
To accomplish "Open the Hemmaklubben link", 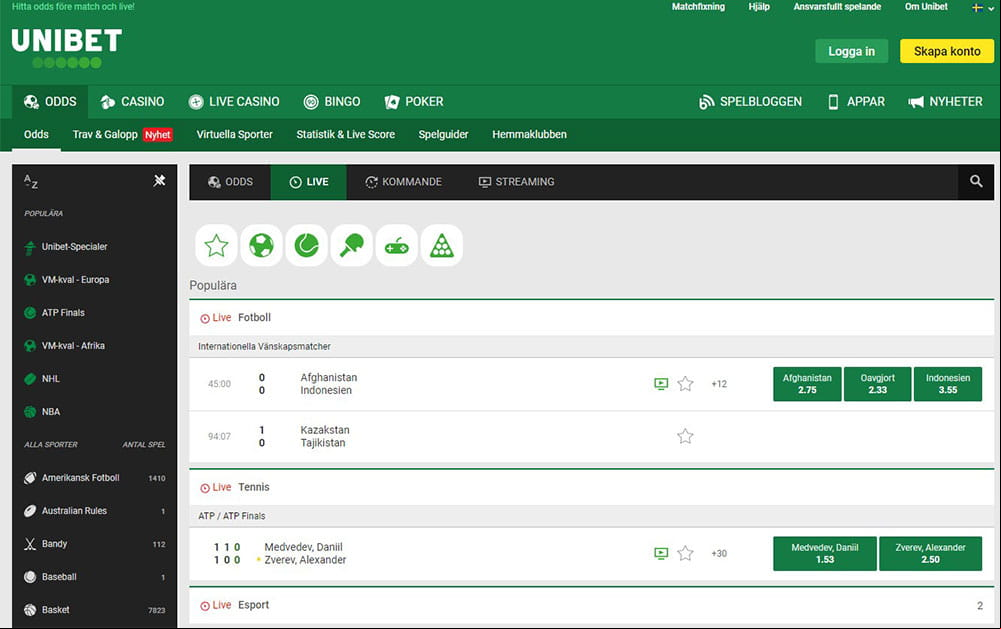I will click(529, 134).
